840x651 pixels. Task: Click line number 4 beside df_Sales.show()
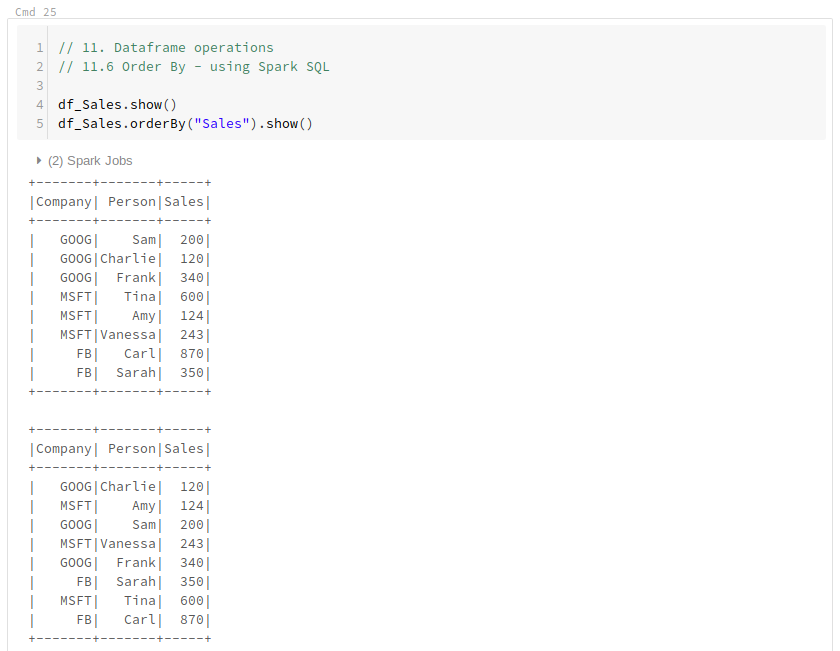click(x=38, y=104)
